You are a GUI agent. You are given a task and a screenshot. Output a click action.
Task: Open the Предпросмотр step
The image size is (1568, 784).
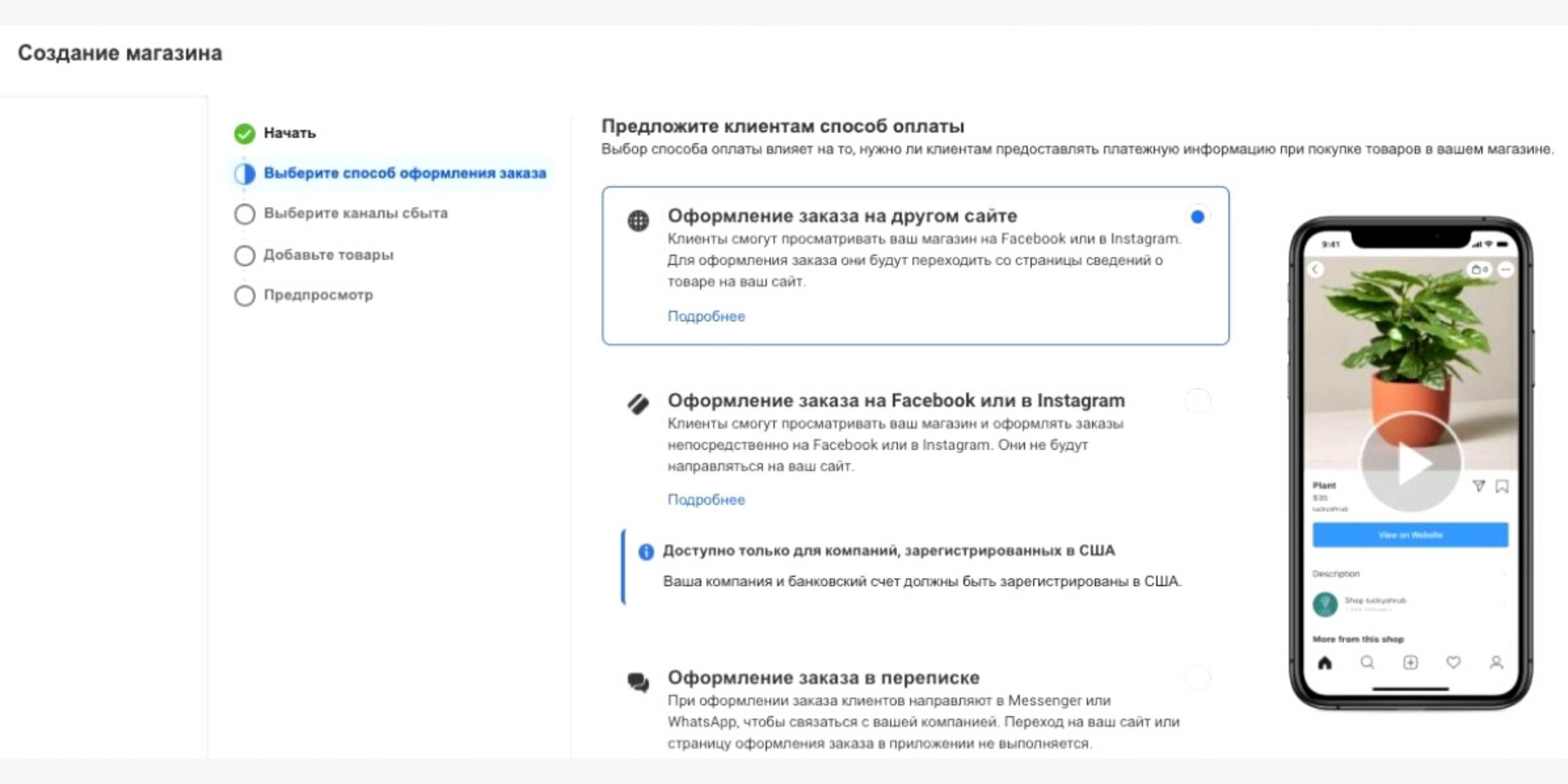318,295
